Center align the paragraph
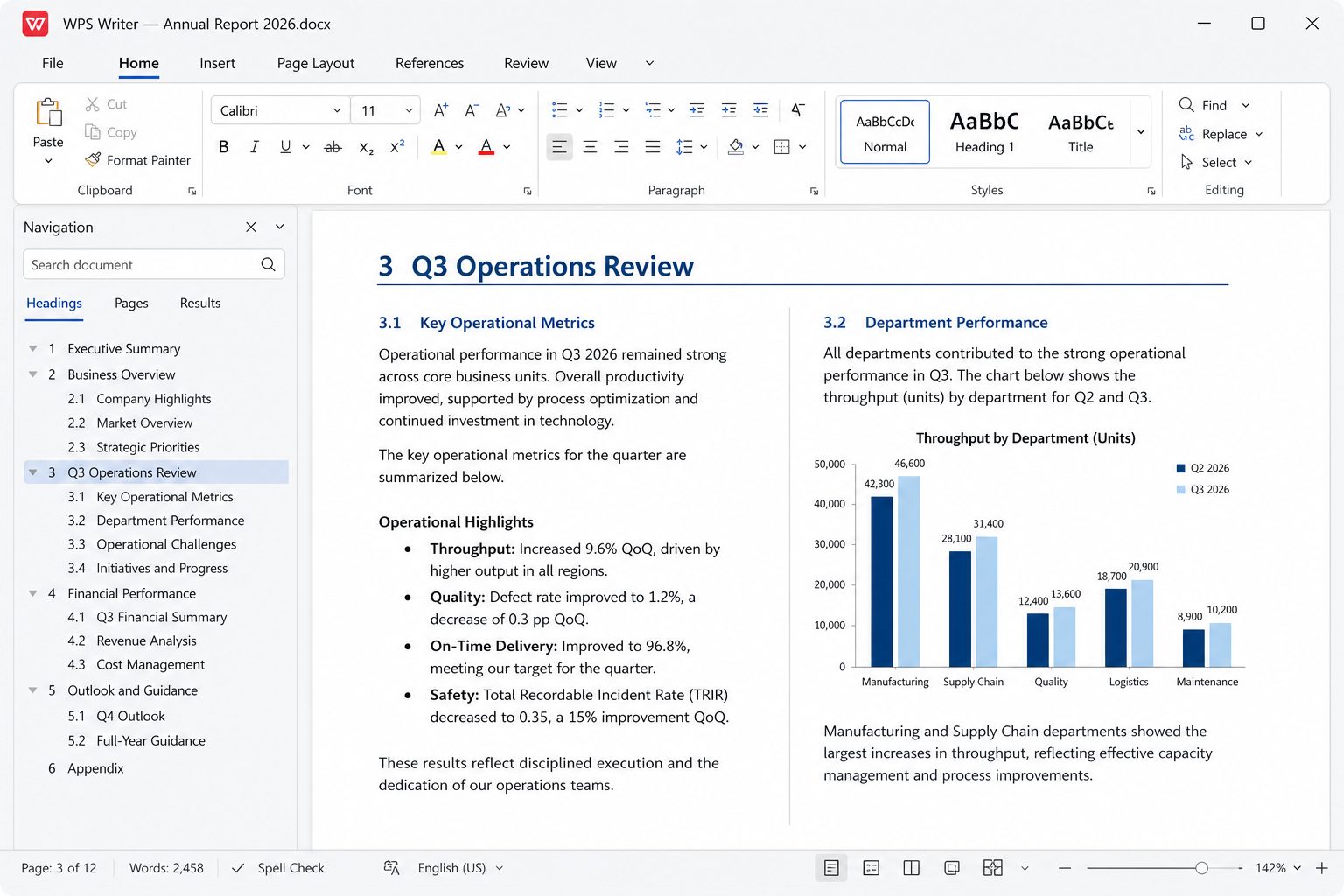Image resolution: width=1344 pixels, height=896 pixels. tap(591, 147)
